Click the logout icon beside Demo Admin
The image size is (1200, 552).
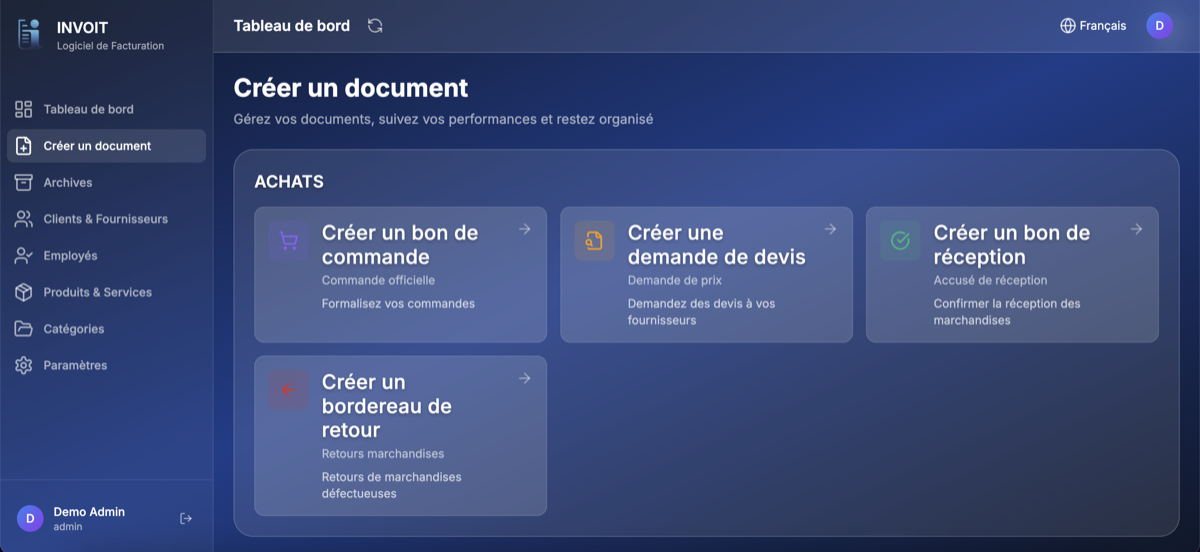186,518
